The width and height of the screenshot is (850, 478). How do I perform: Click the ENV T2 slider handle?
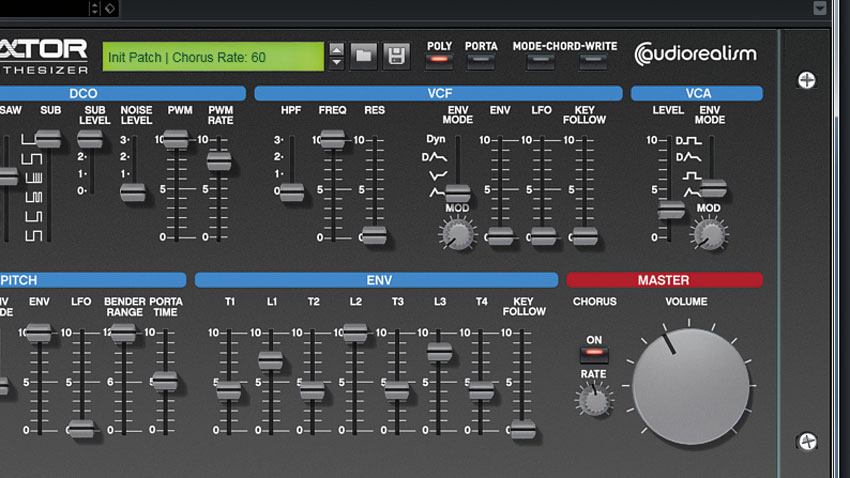click(313, 390)
